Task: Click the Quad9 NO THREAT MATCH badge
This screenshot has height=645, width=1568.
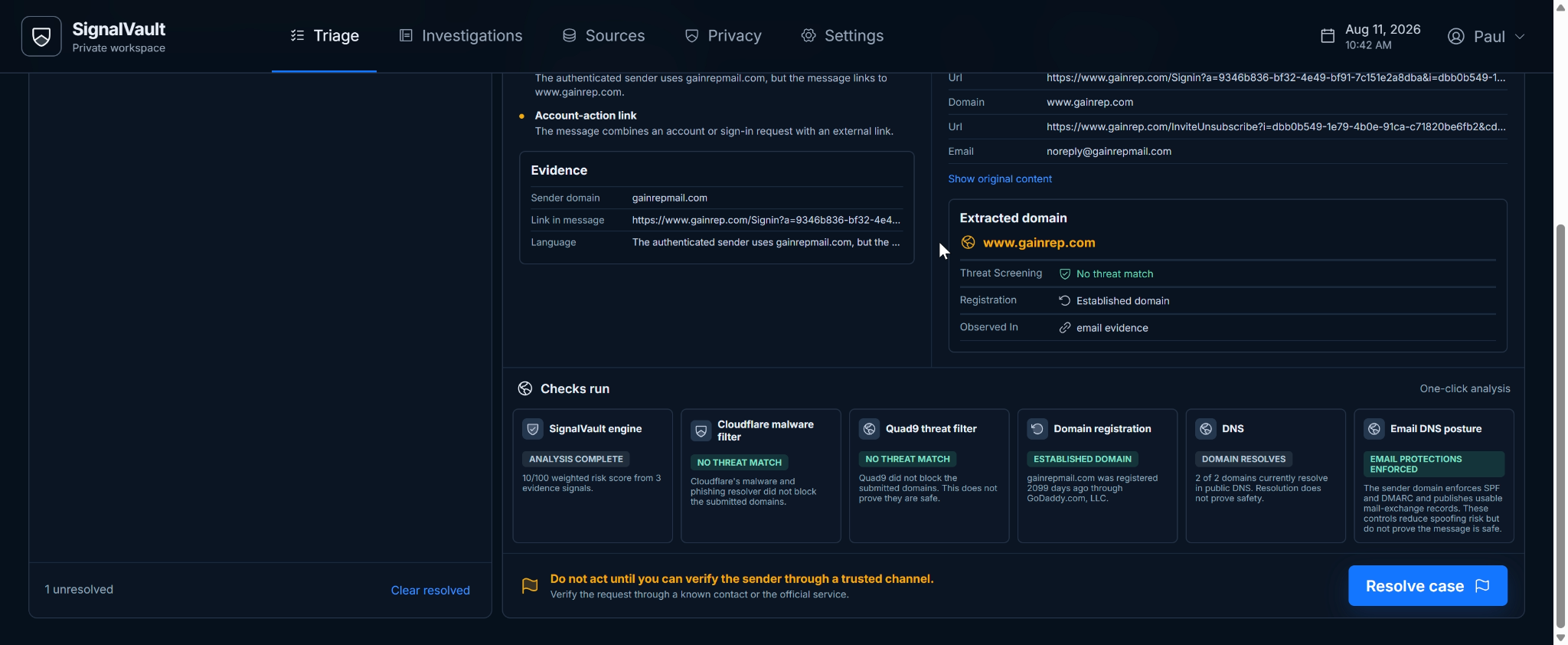Action: point(907,460)
